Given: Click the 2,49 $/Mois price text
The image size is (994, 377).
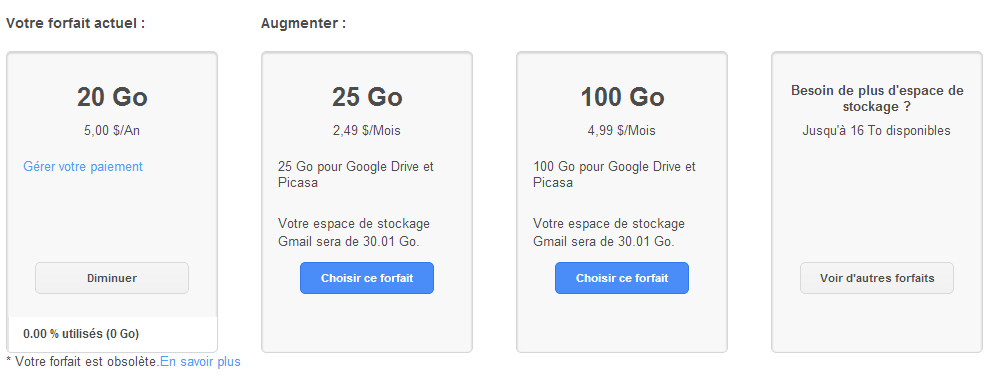Looking at the screenshot, I should click(367, 131).
